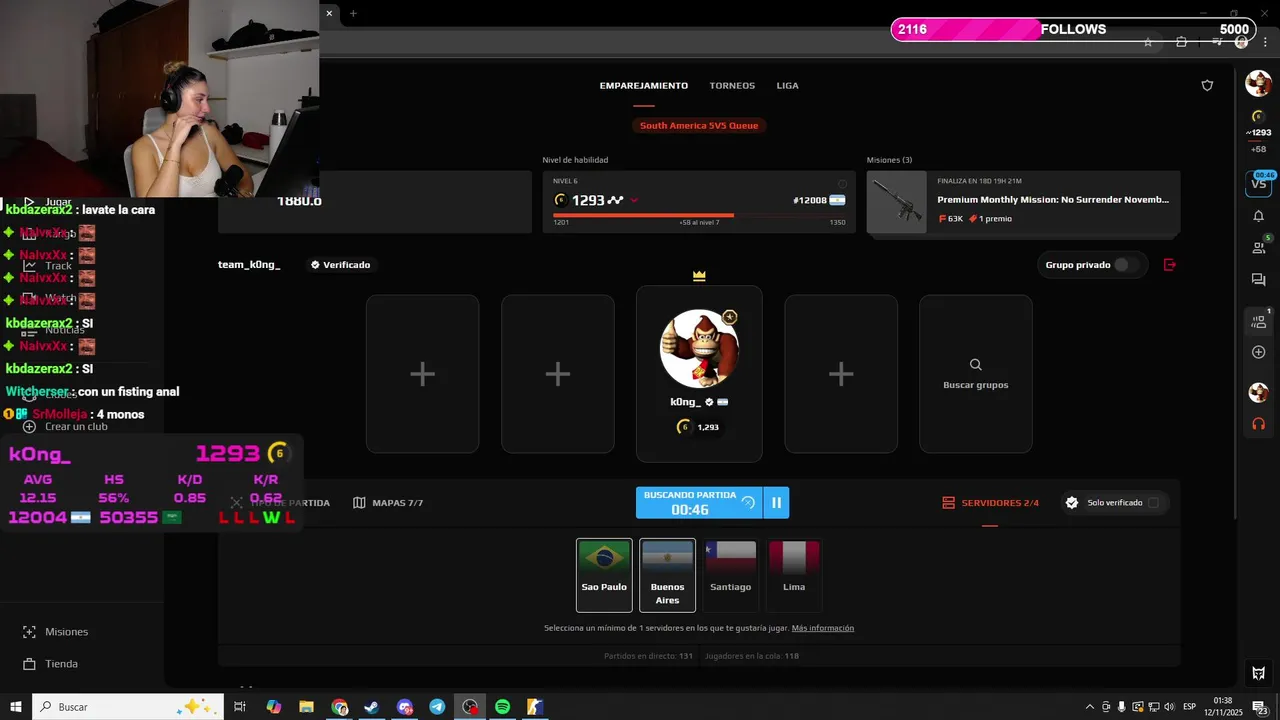Add a player in the second empty slot

click(x=558, y=374)
